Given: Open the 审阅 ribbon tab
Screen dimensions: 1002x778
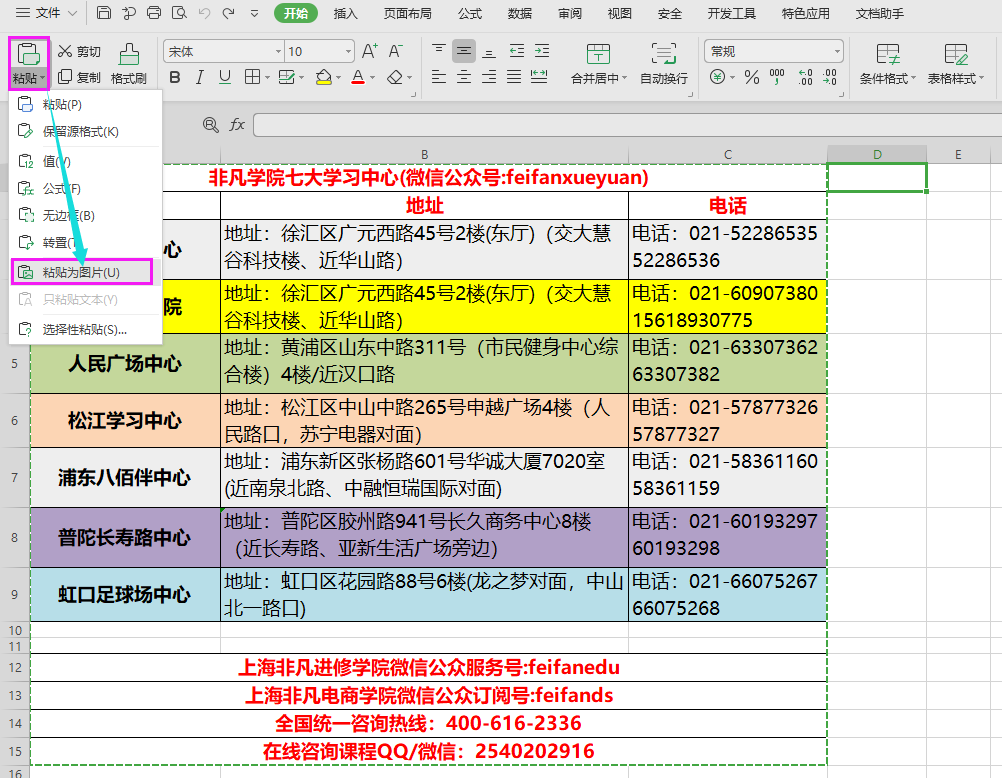Looking at the screenshot, I should point(570,13).
